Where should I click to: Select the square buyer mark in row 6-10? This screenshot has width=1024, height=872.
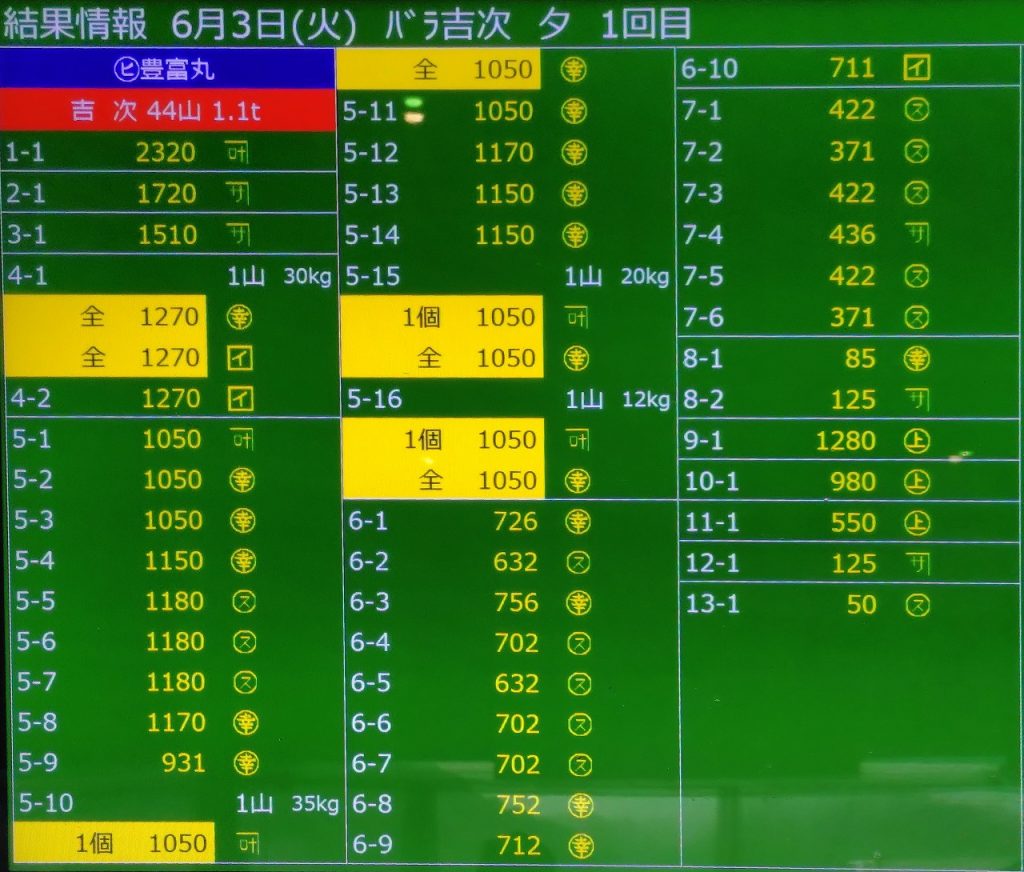coord(916,68)
